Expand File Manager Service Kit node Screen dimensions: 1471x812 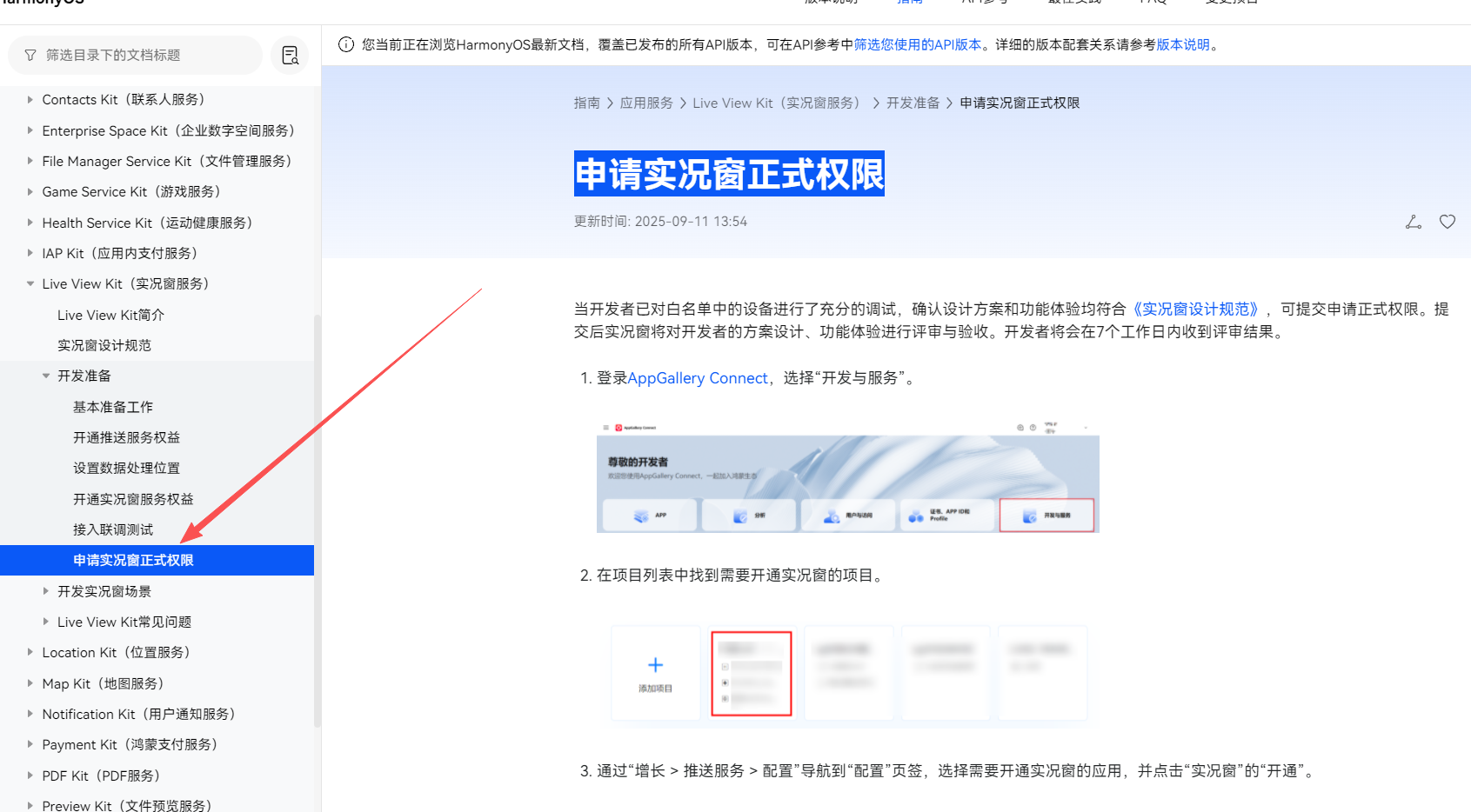30,161
